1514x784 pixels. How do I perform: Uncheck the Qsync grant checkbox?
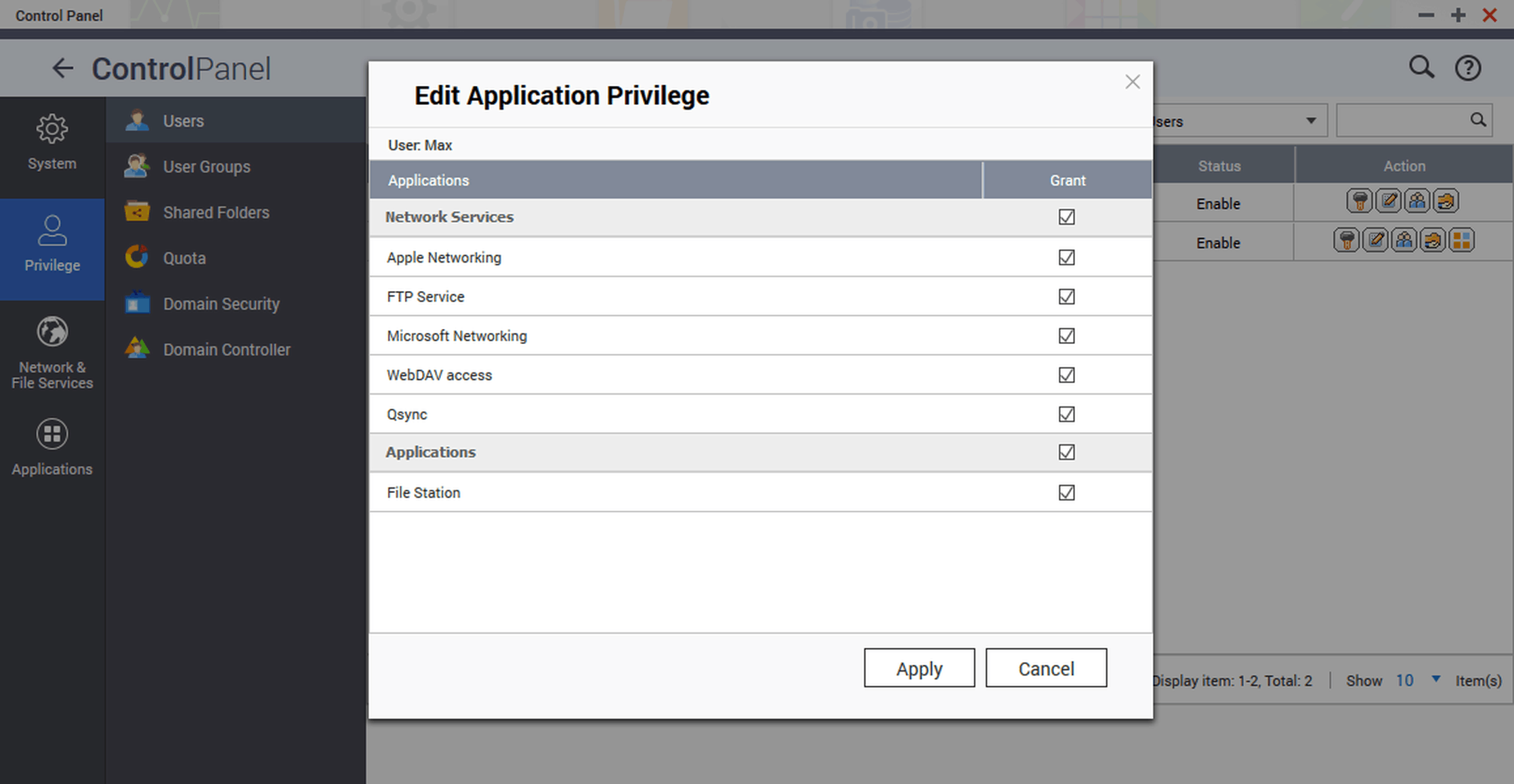(1066, 414)
